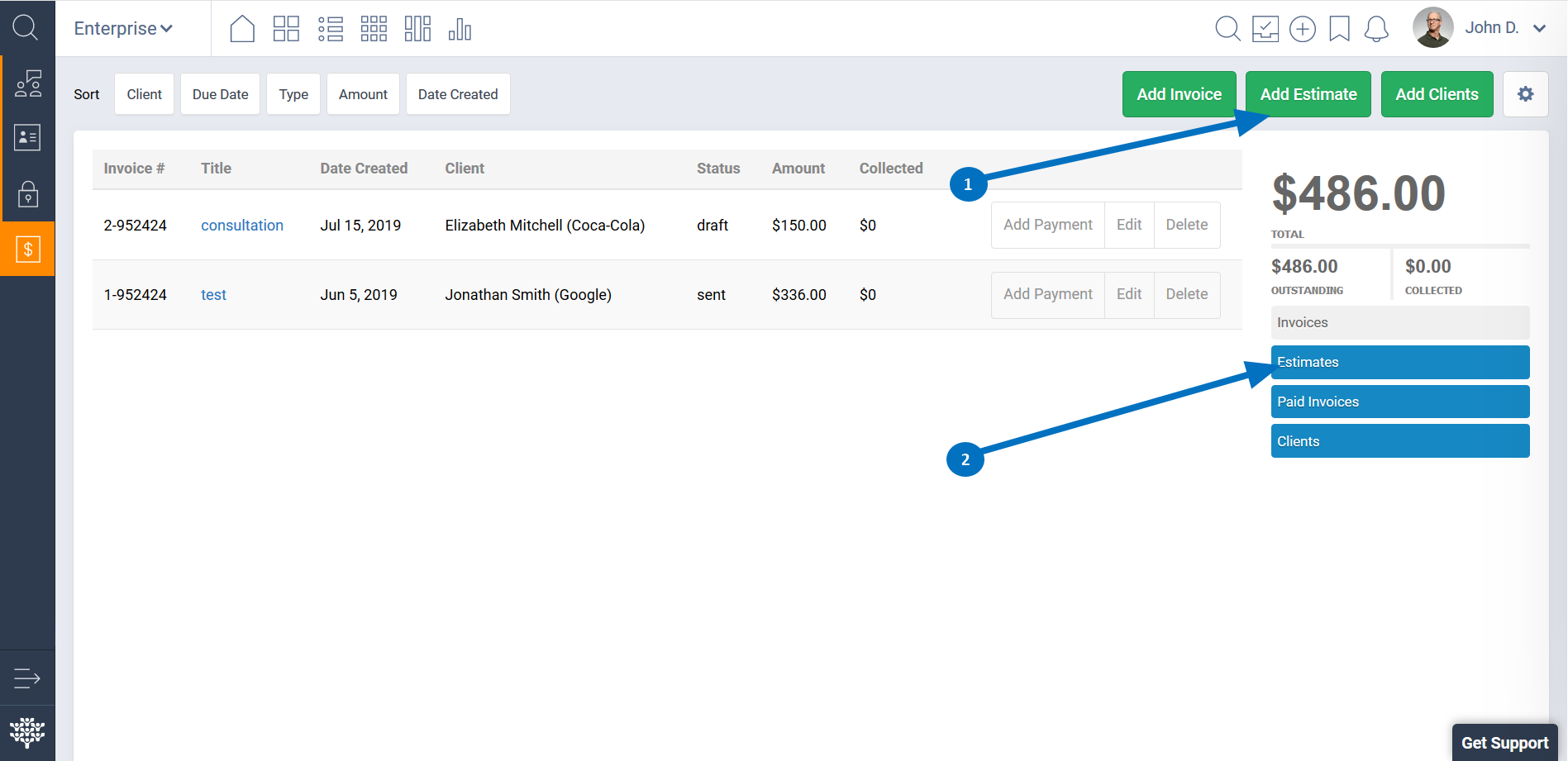Expand the sidebar menu arrow icon

coord(27,678)
